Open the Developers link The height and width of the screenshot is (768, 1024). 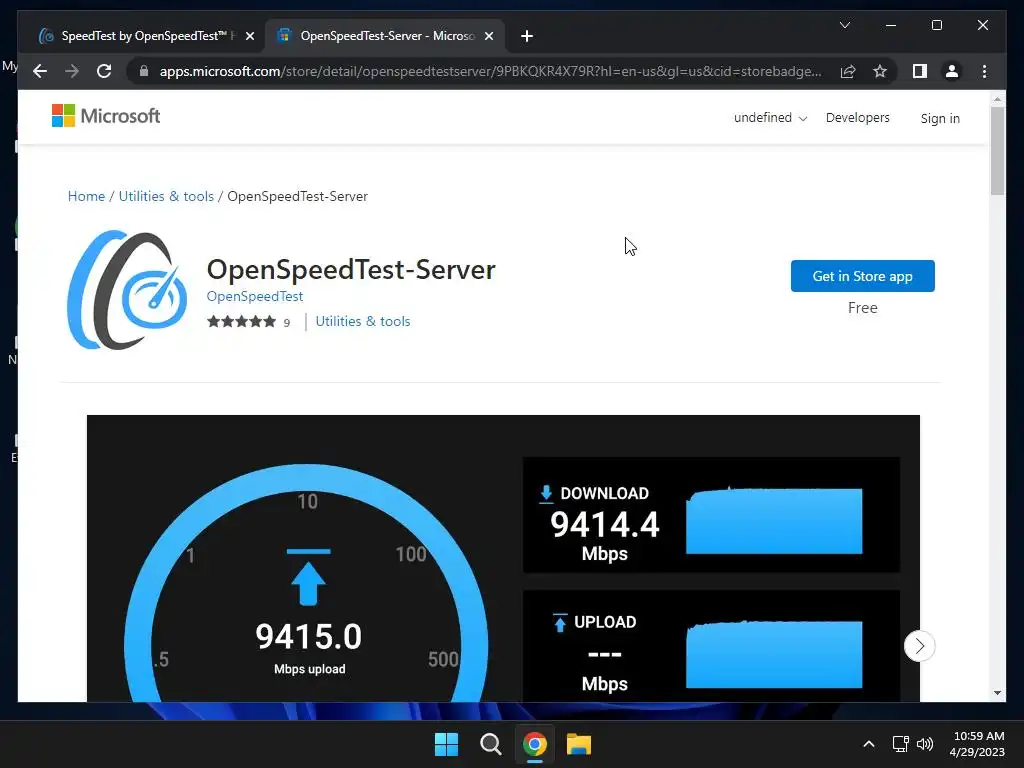(x=857, y=118)
